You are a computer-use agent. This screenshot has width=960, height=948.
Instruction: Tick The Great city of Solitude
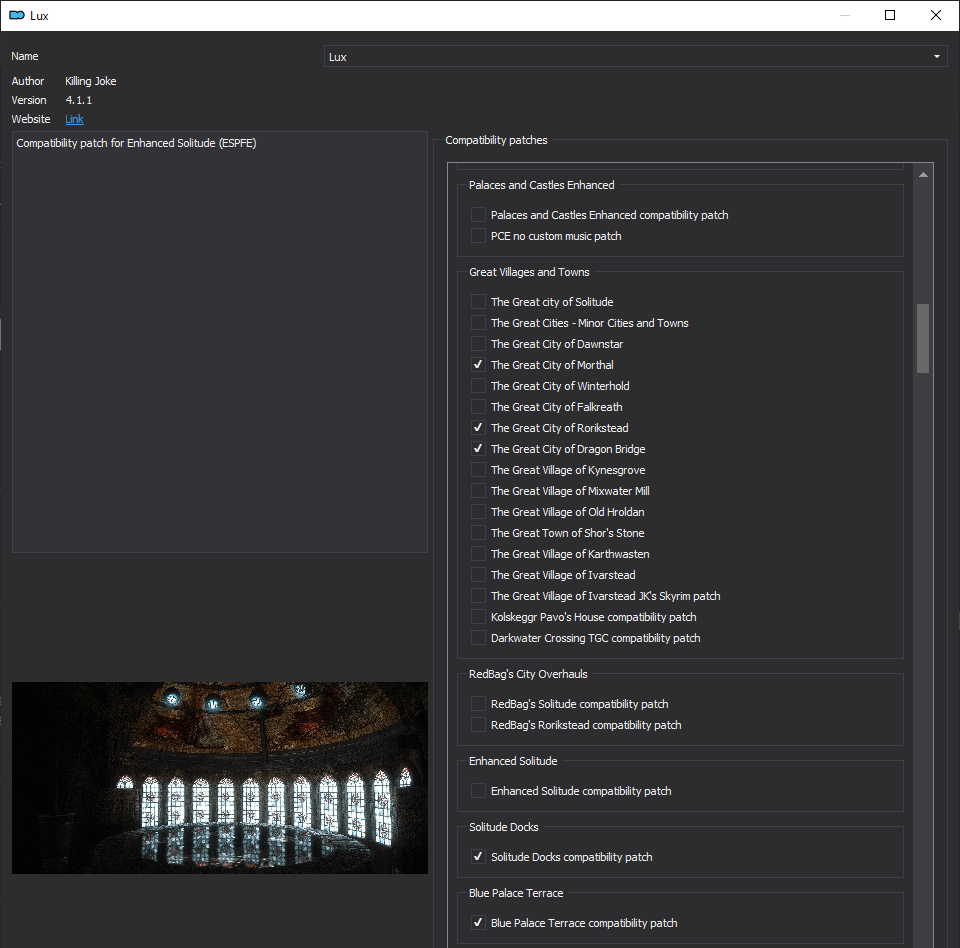click(478, 302)
